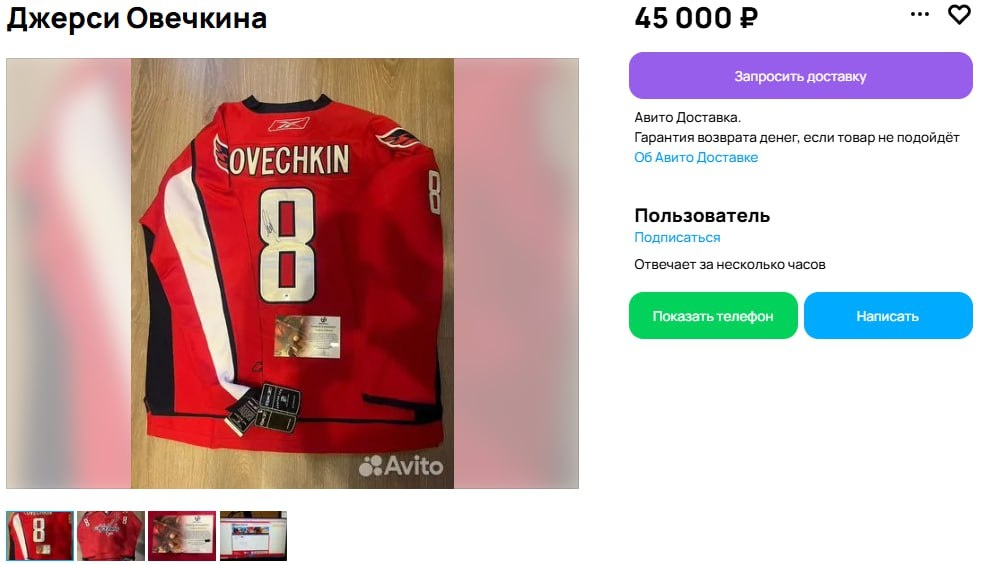Click the blue "Написать" message button
The width and height of the screenshot is (985, 565).
tap(888, 315)
